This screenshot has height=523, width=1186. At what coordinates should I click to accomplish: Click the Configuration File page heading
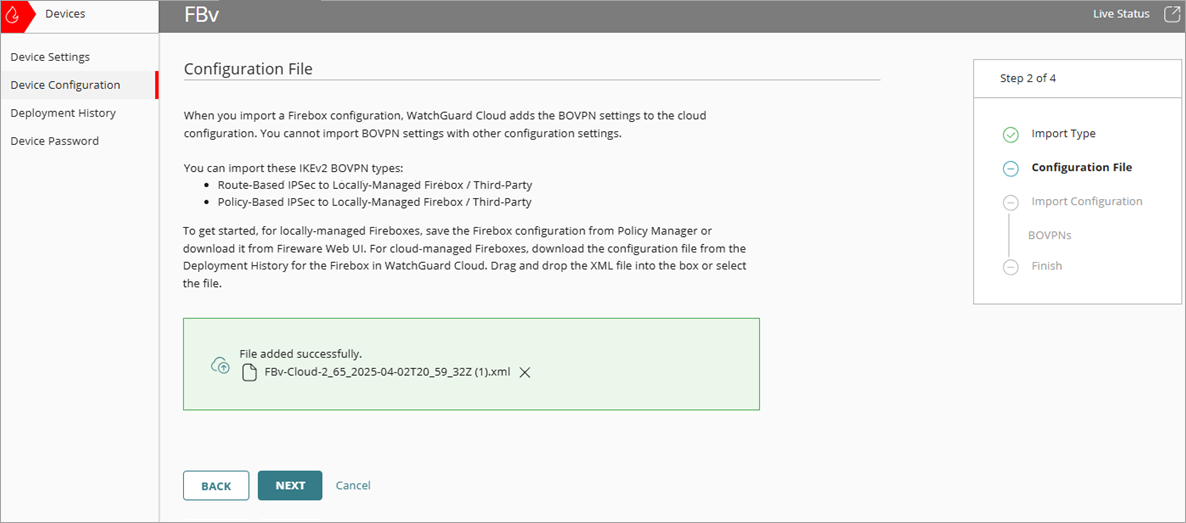coord(248,68)
